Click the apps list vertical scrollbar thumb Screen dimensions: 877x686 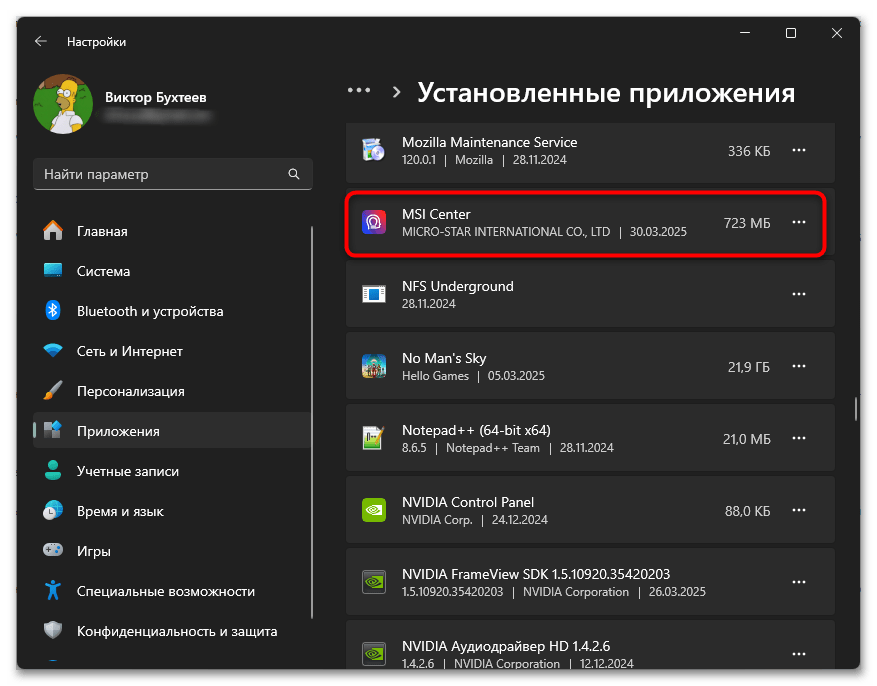point(856,409)
